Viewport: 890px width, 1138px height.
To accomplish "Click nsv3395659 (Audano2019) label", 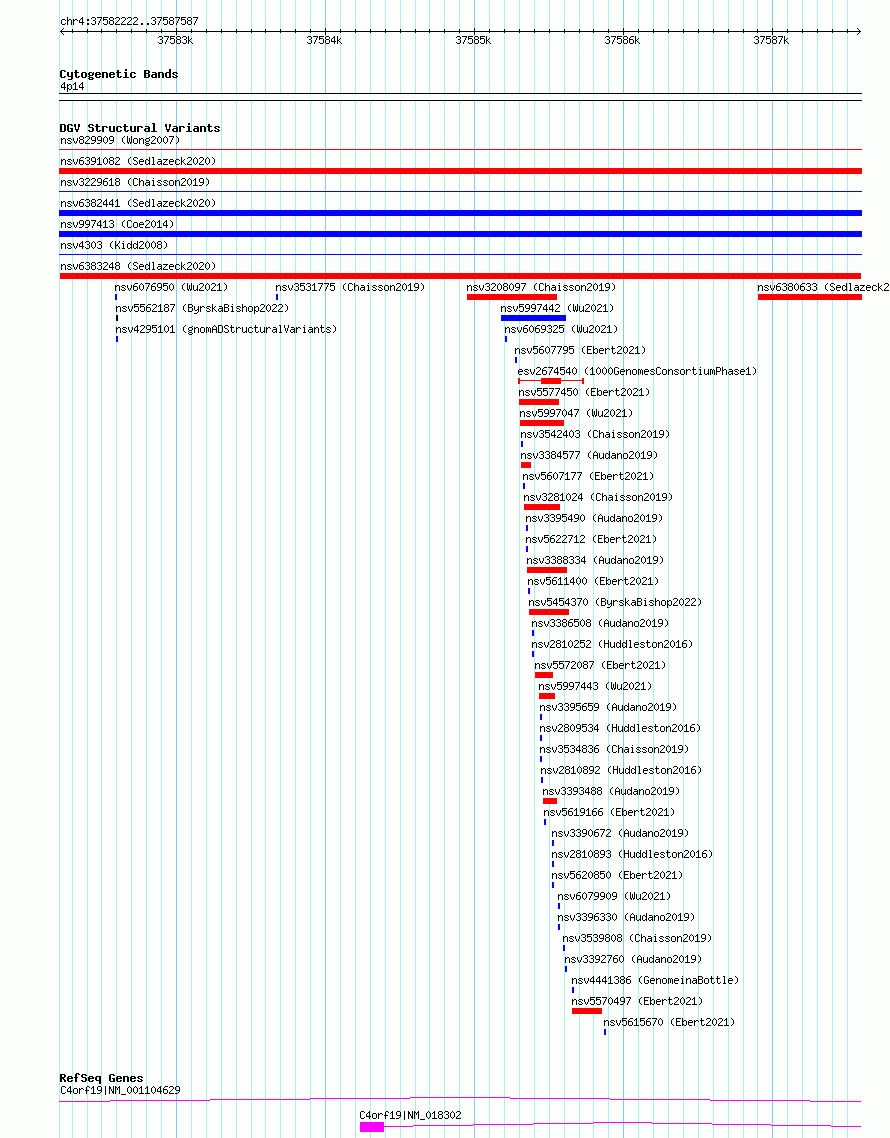I will coord(608,708).
